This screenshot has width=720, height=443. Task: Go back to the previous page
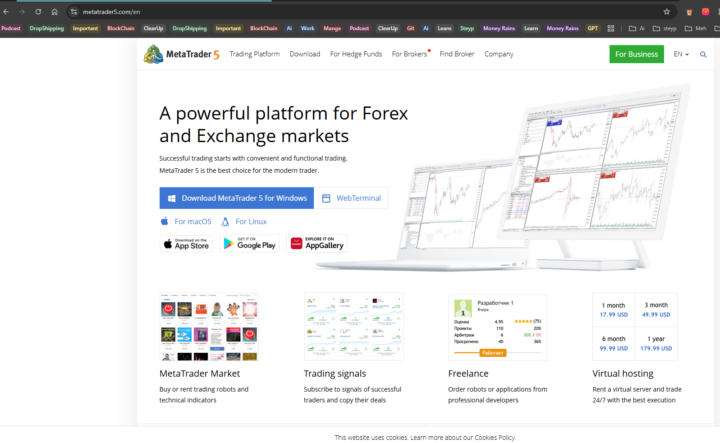(x=6, y=12)
